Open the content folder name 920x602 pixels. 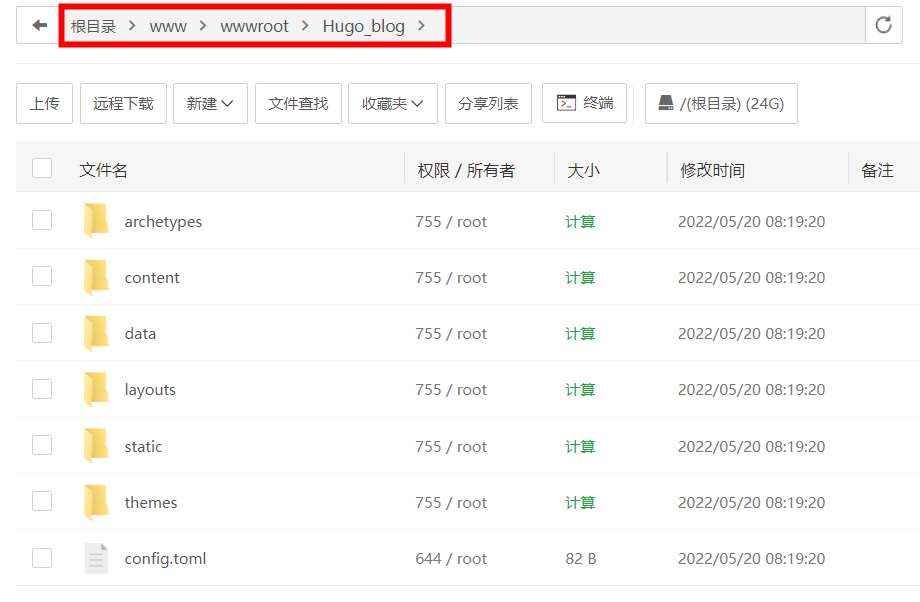pyautogui.click(x=152, y=278)
